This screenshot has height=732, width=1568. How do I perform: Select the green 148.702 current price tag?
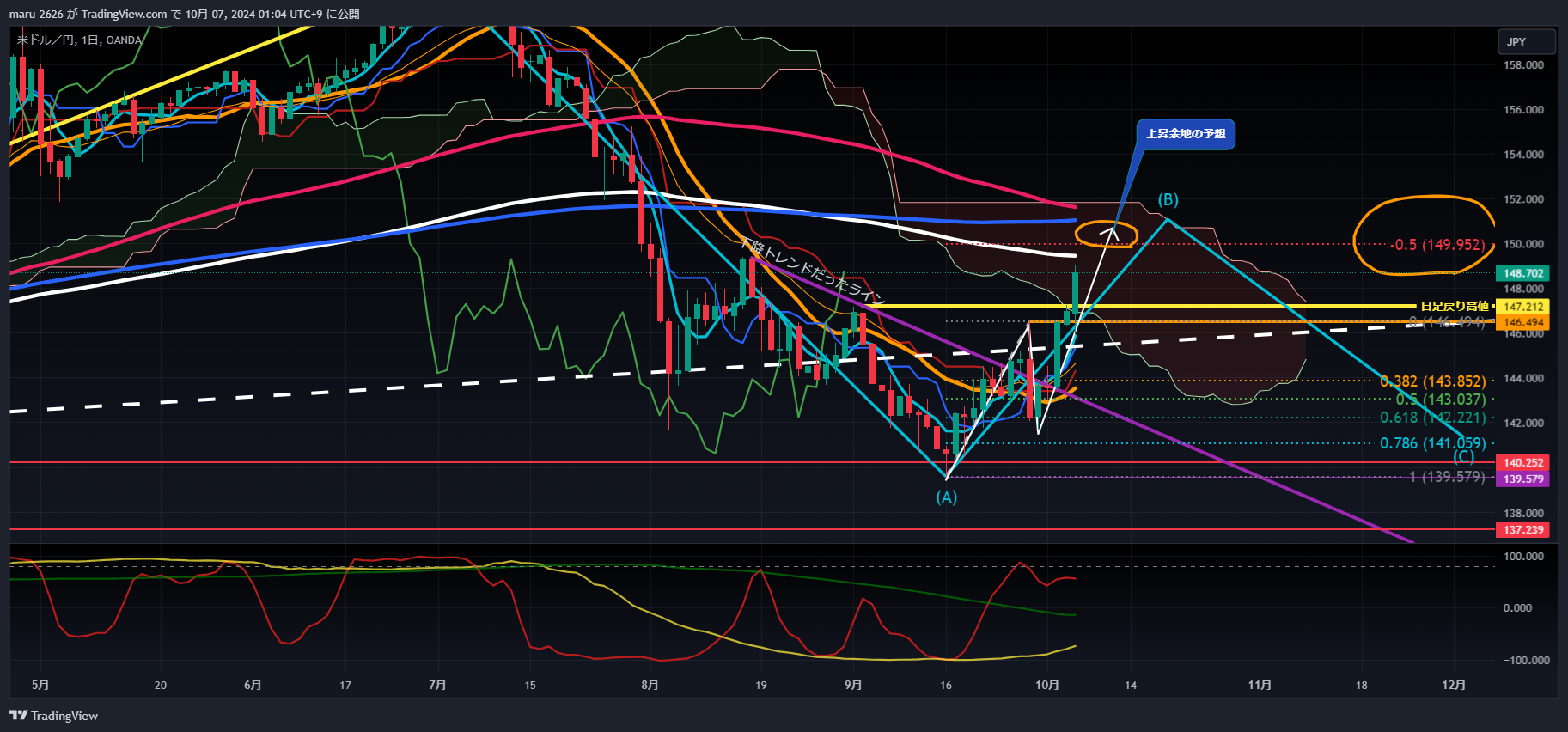click(1523, 273)
